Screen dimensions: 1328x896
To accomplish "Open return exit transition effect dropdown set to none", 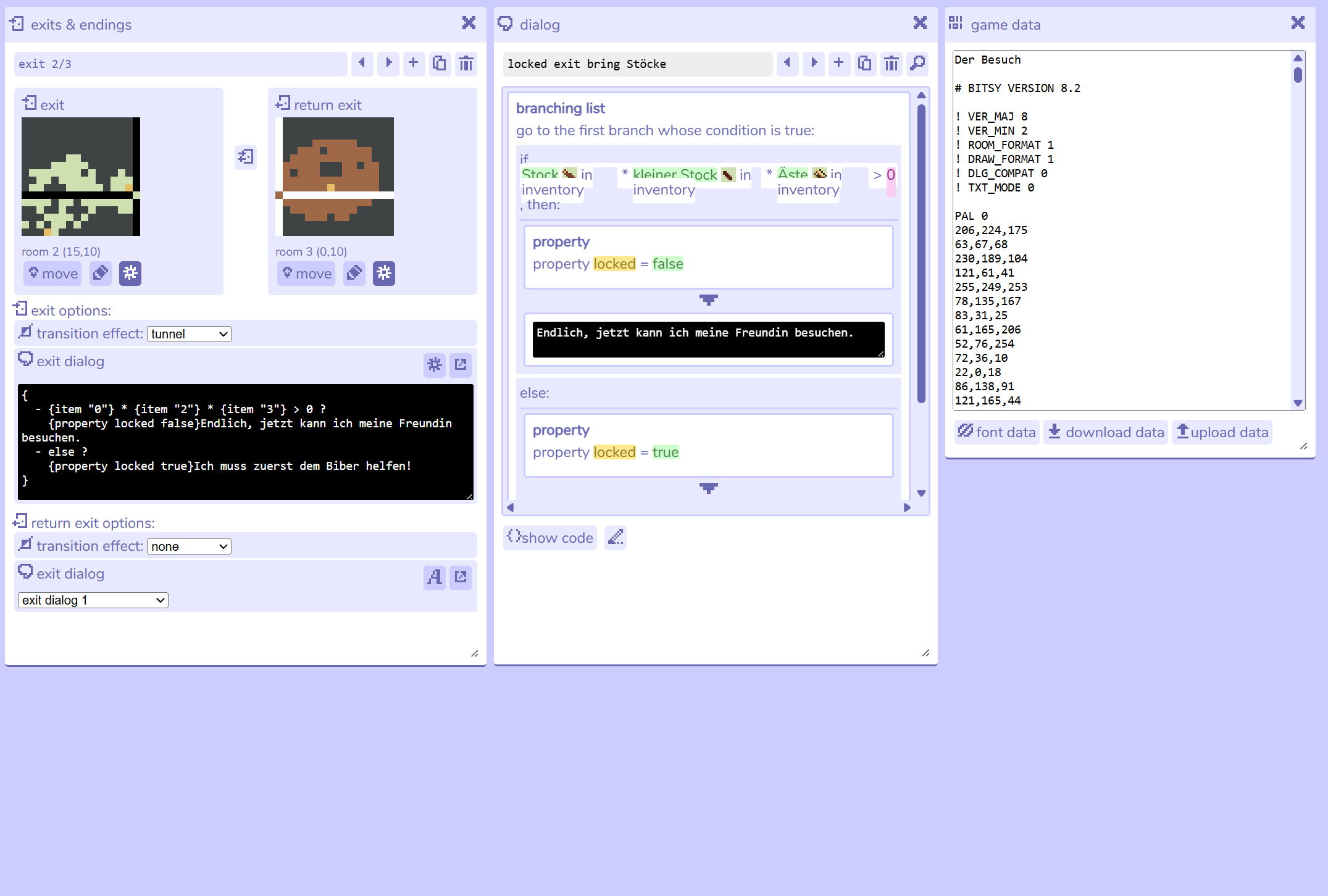I will click(189, 546).
